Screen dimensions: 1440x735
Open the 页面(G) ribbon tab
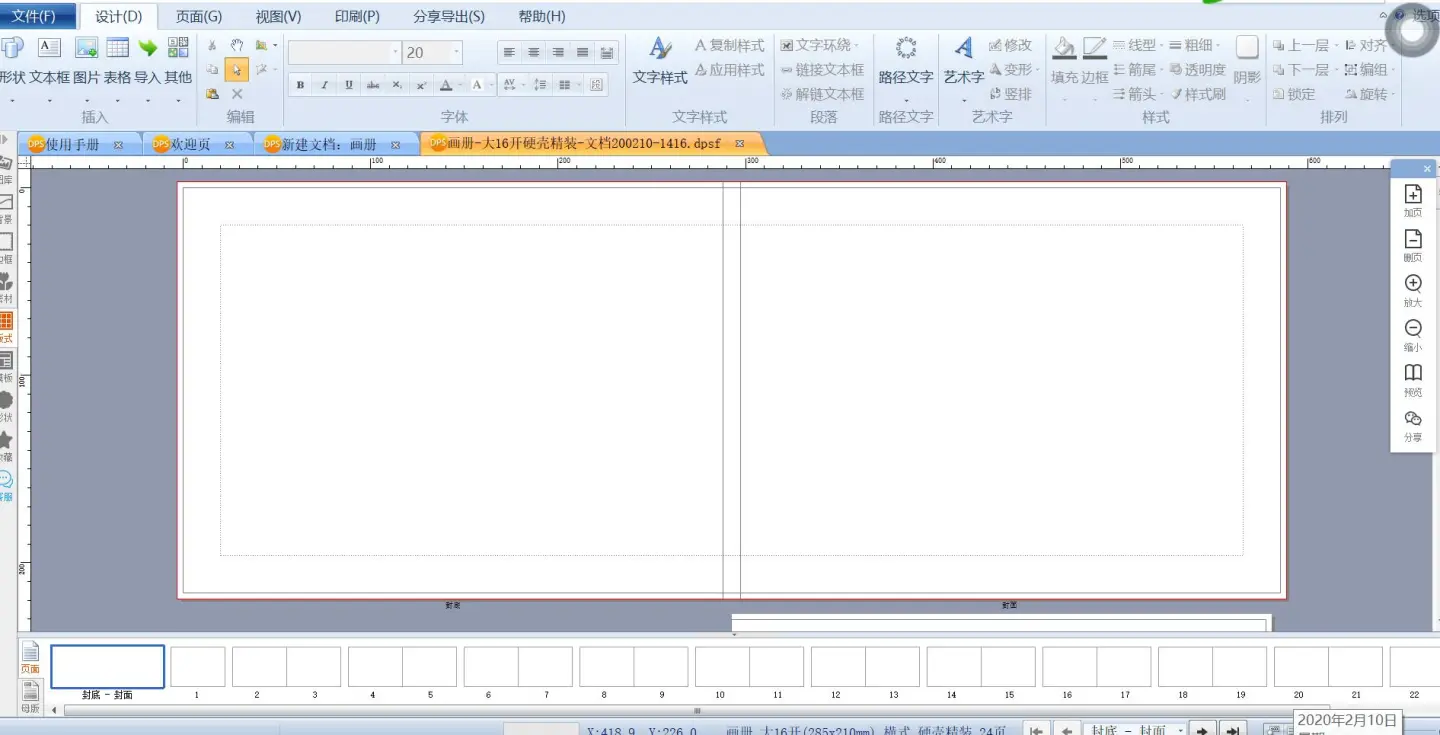tap(199, 16)
